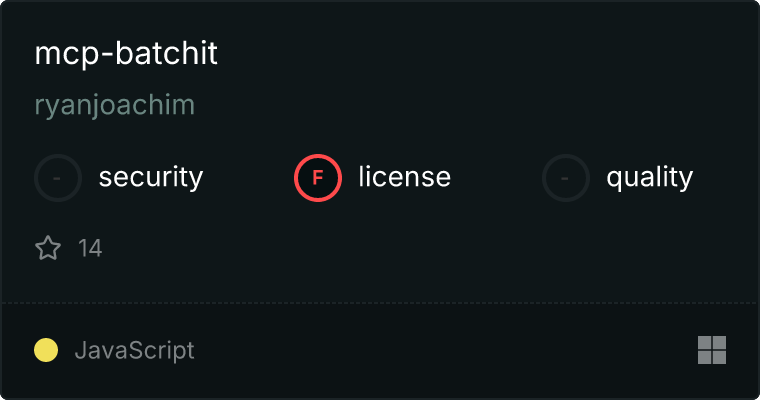Image resolution: width=760 pixels, height=400 pixels.
Task: Click the dash inside the quality badge
Action: click(565, 178)
